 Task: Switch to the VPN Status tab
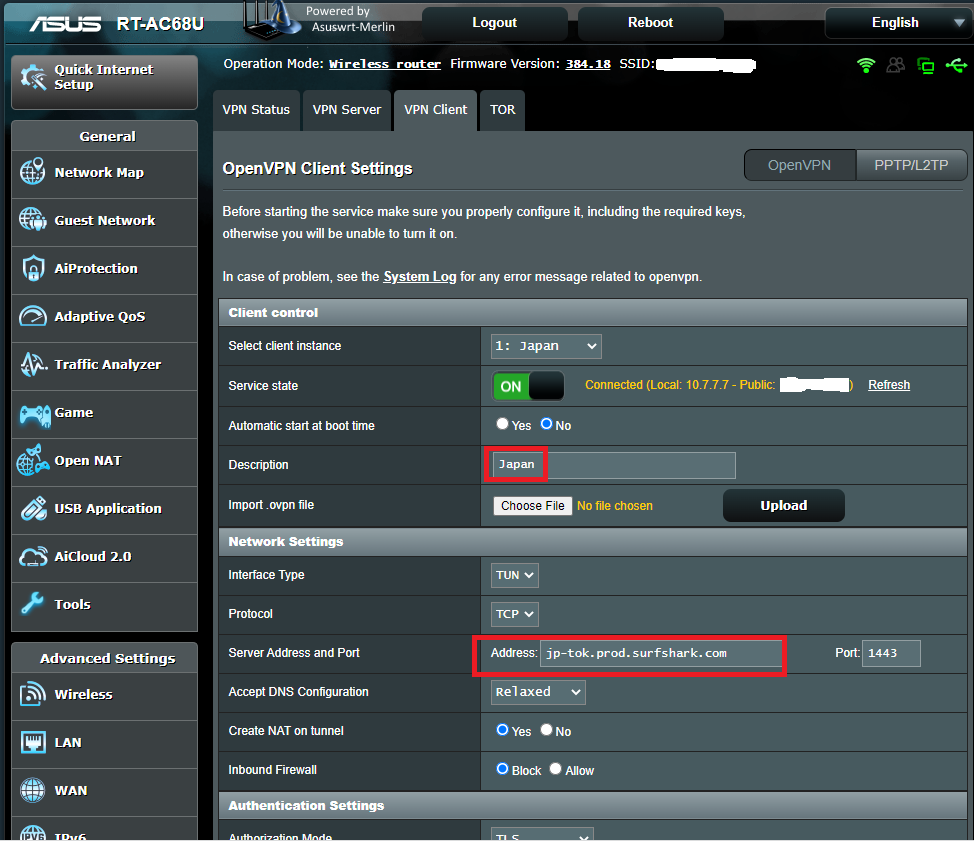coord(256,110)
